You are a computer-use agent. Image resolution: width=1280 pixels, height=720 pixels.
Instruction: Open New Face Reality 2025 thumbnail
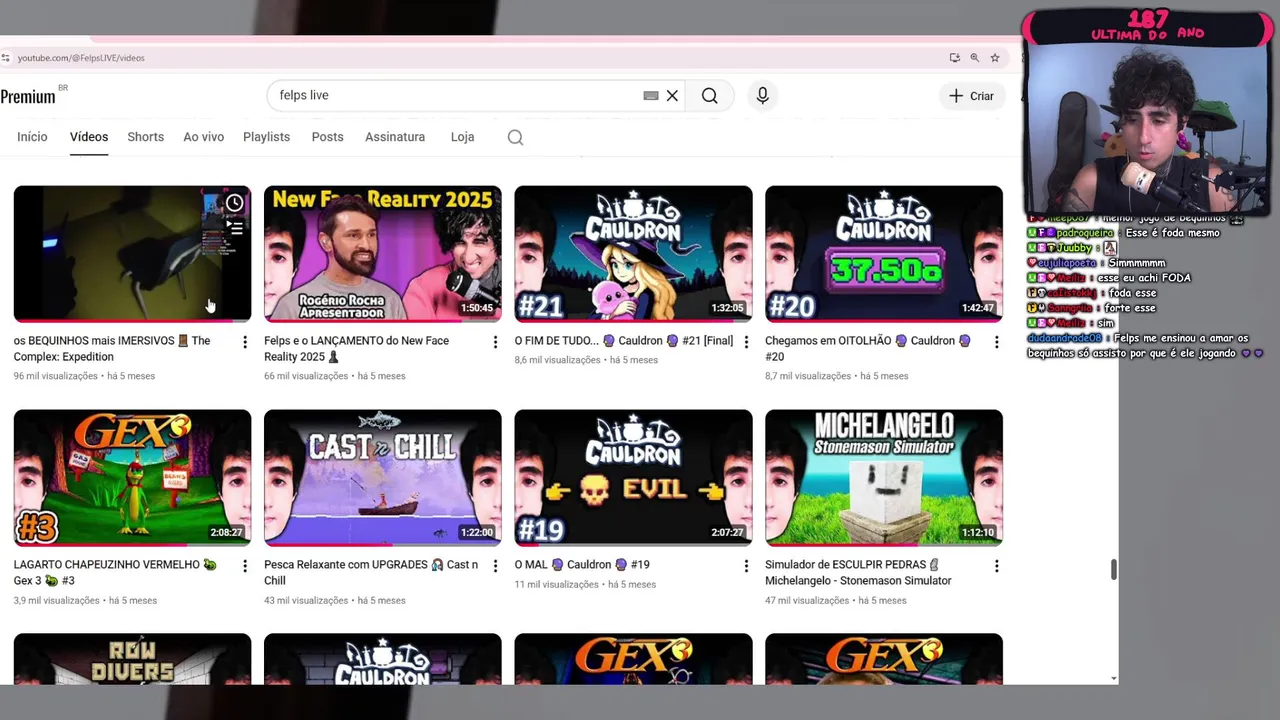tap(383, 254)
